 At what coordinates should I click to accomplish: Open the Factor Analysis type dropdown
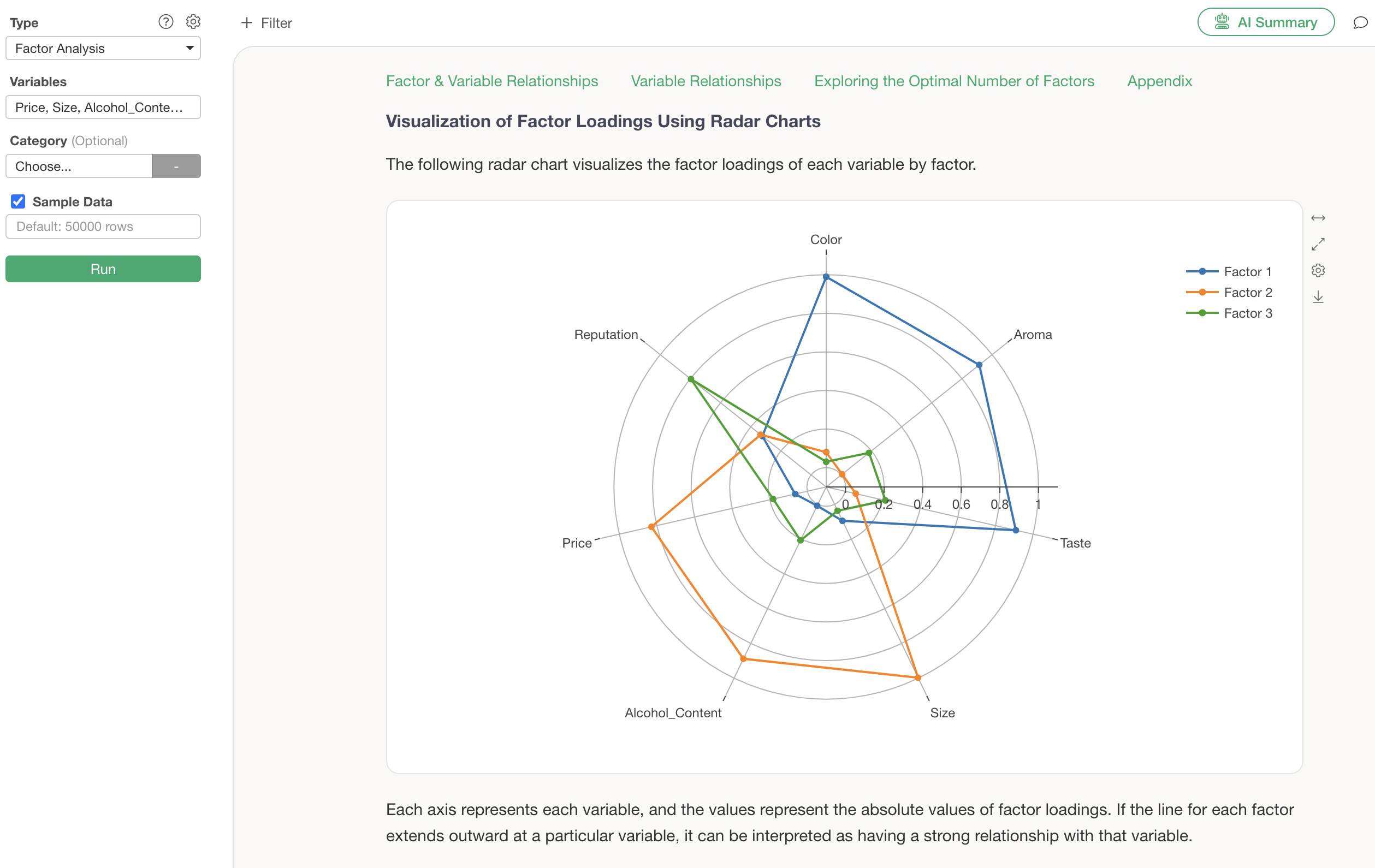[103, 49]
